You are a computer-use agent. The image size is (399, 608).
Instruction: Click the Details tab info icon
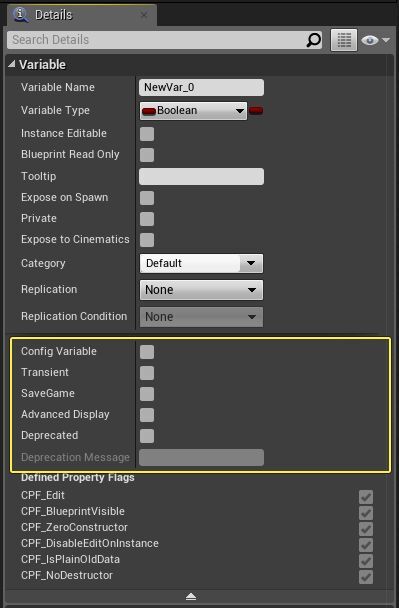[x=21, y=15]
